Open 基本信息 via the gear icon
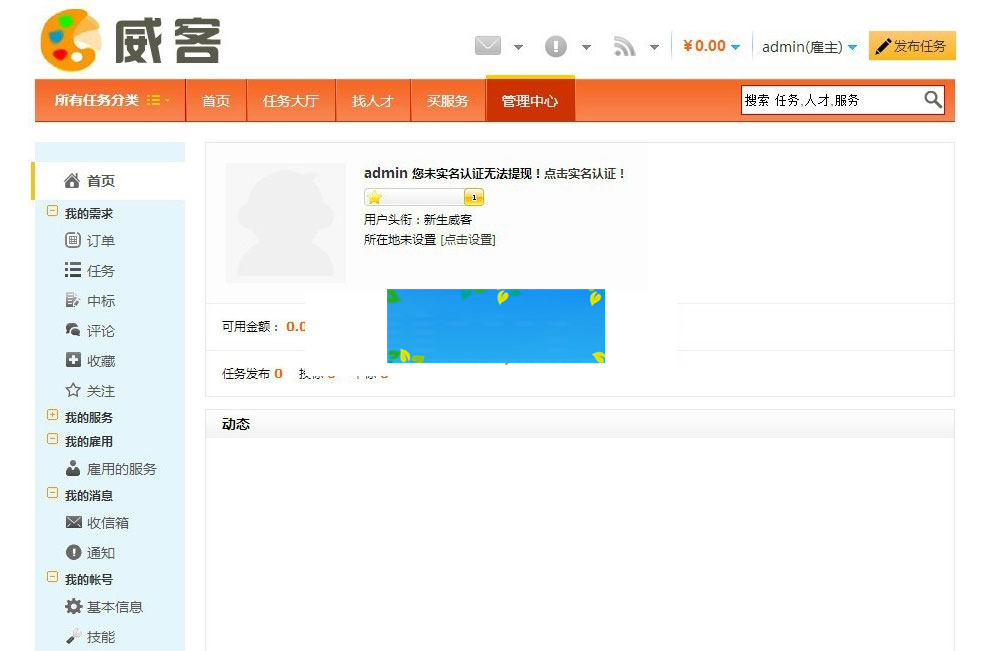The width and height of the screenshot is (990, 651). click(73, 606)
